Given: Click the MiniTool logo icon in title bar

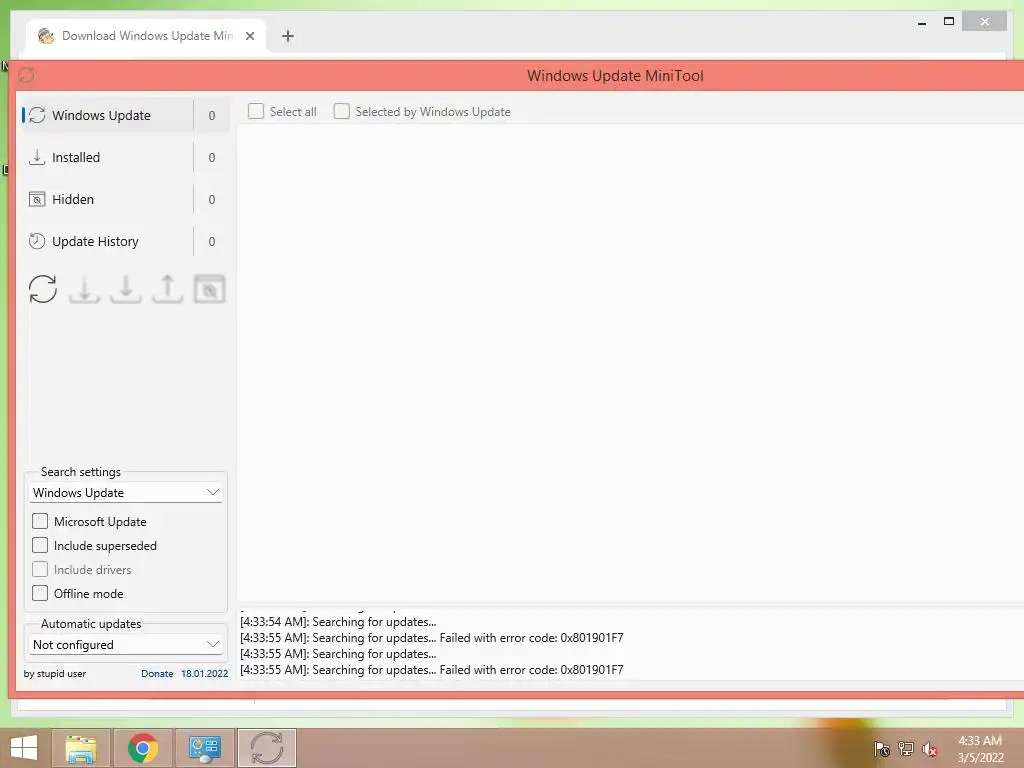Looking at the screenshot, I should point(27,75).
